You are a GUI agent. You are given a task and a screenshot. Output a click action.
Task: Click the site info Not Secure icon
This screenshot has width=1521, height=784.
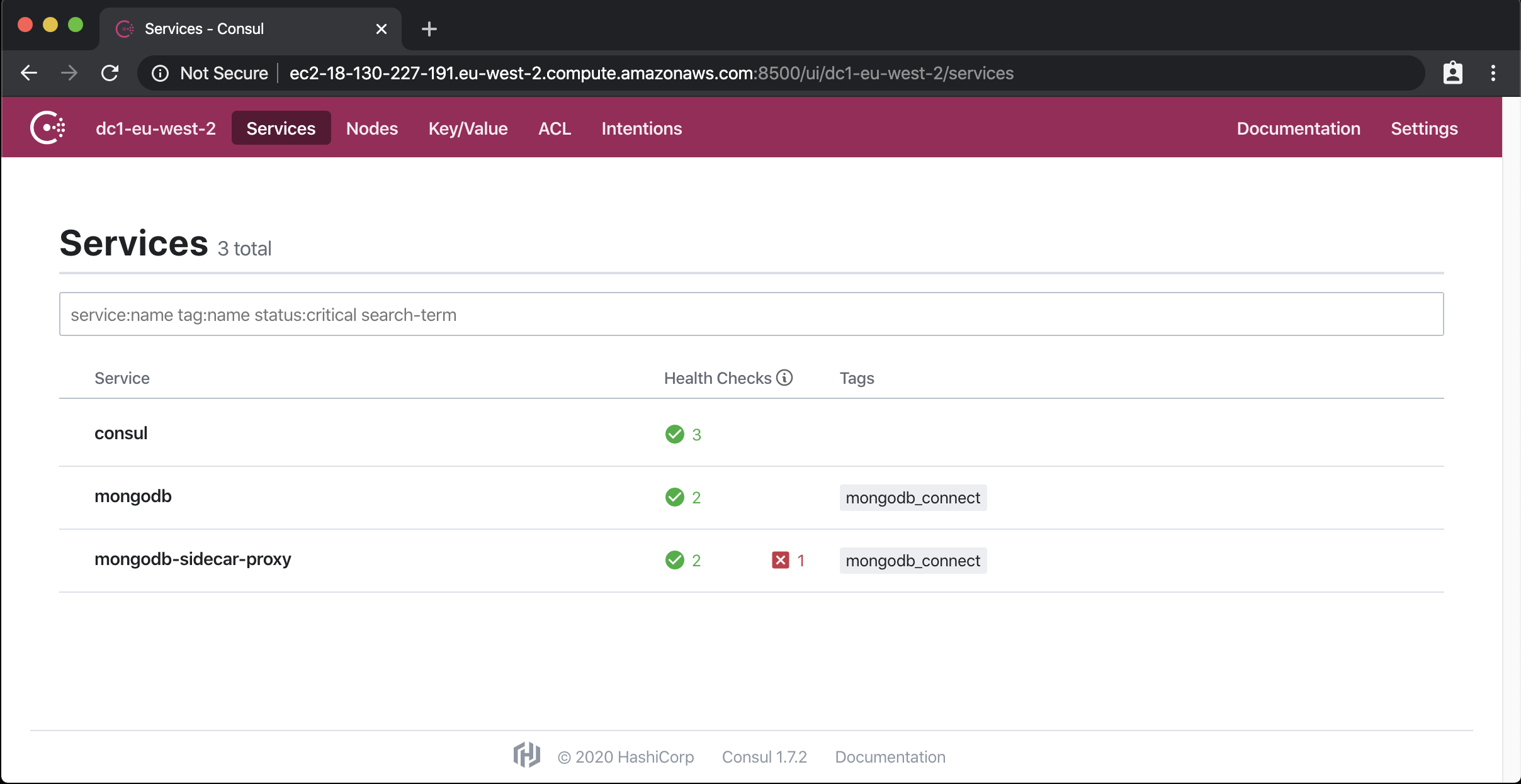[161, 73]
